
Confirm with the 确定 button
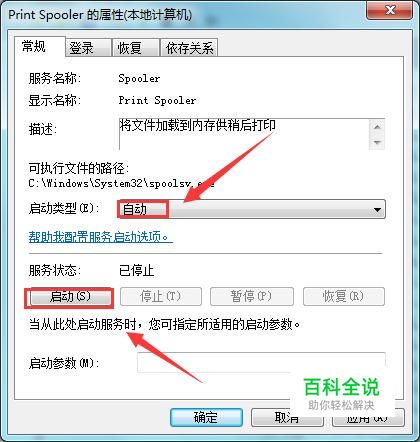206,417
